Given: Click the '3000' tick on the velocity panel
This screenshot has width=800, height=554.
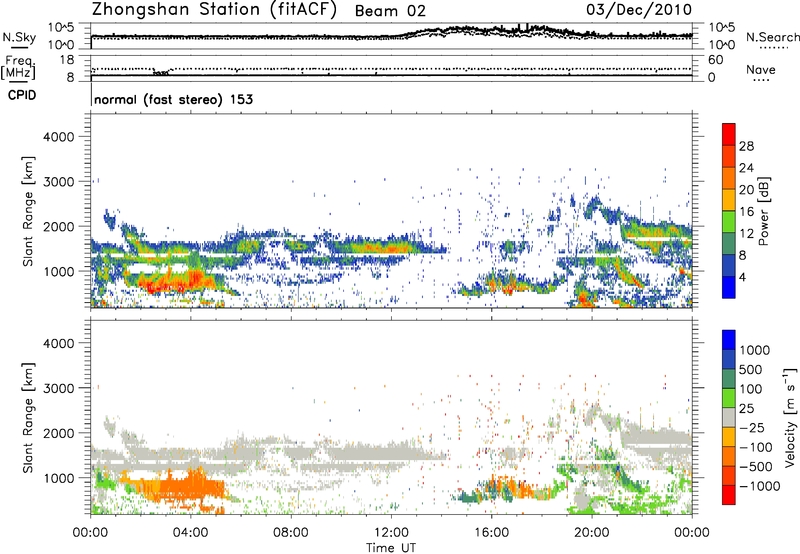Looking at the screenshot, I should point(58,388).
